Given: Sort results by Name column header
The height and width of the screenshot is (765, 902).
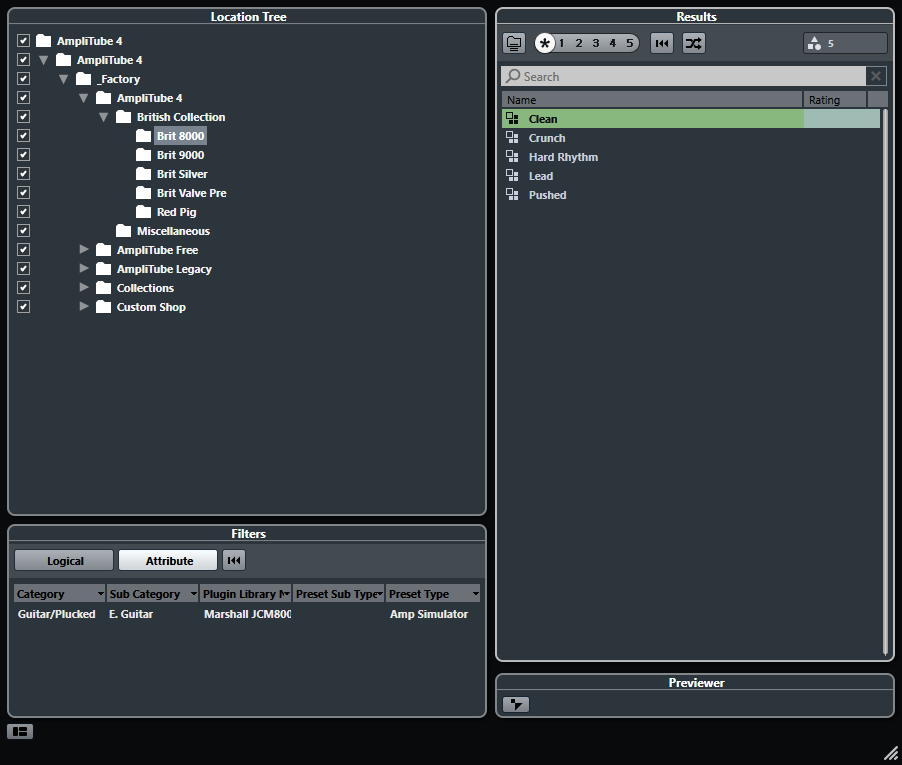Looking at the screenshot, I should [x=652, y=100].
